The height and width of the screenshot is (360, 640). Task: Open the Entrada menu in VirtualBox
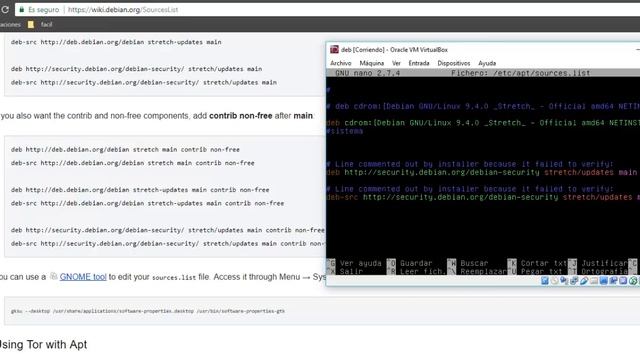[x=419, y=63]
